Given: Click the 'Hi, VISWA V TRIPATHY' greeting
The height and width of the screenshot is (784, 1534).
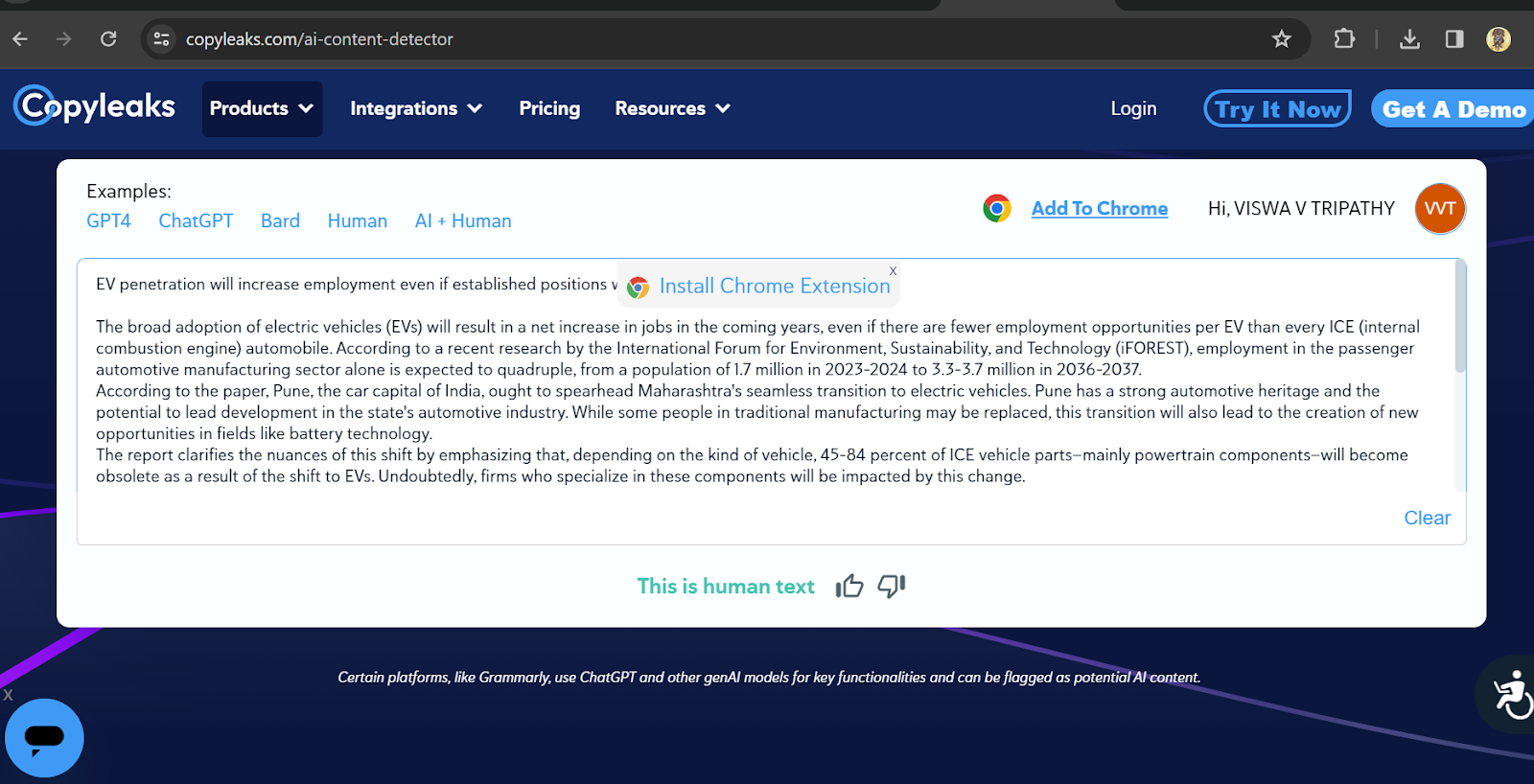Looking at the screenshot, I should click(1301, 208).
